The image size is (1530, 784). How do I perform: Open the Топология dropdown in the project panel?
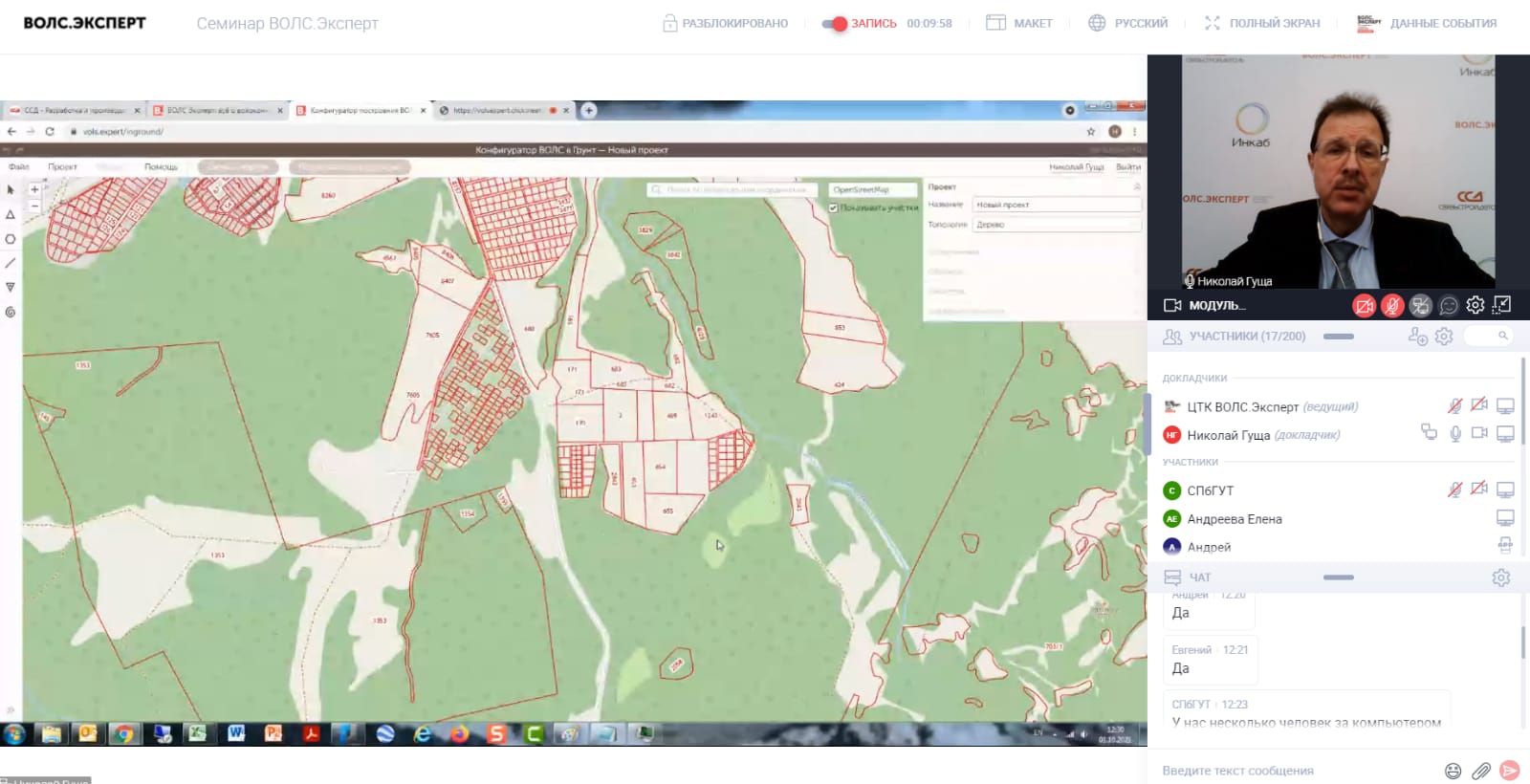1056,225
